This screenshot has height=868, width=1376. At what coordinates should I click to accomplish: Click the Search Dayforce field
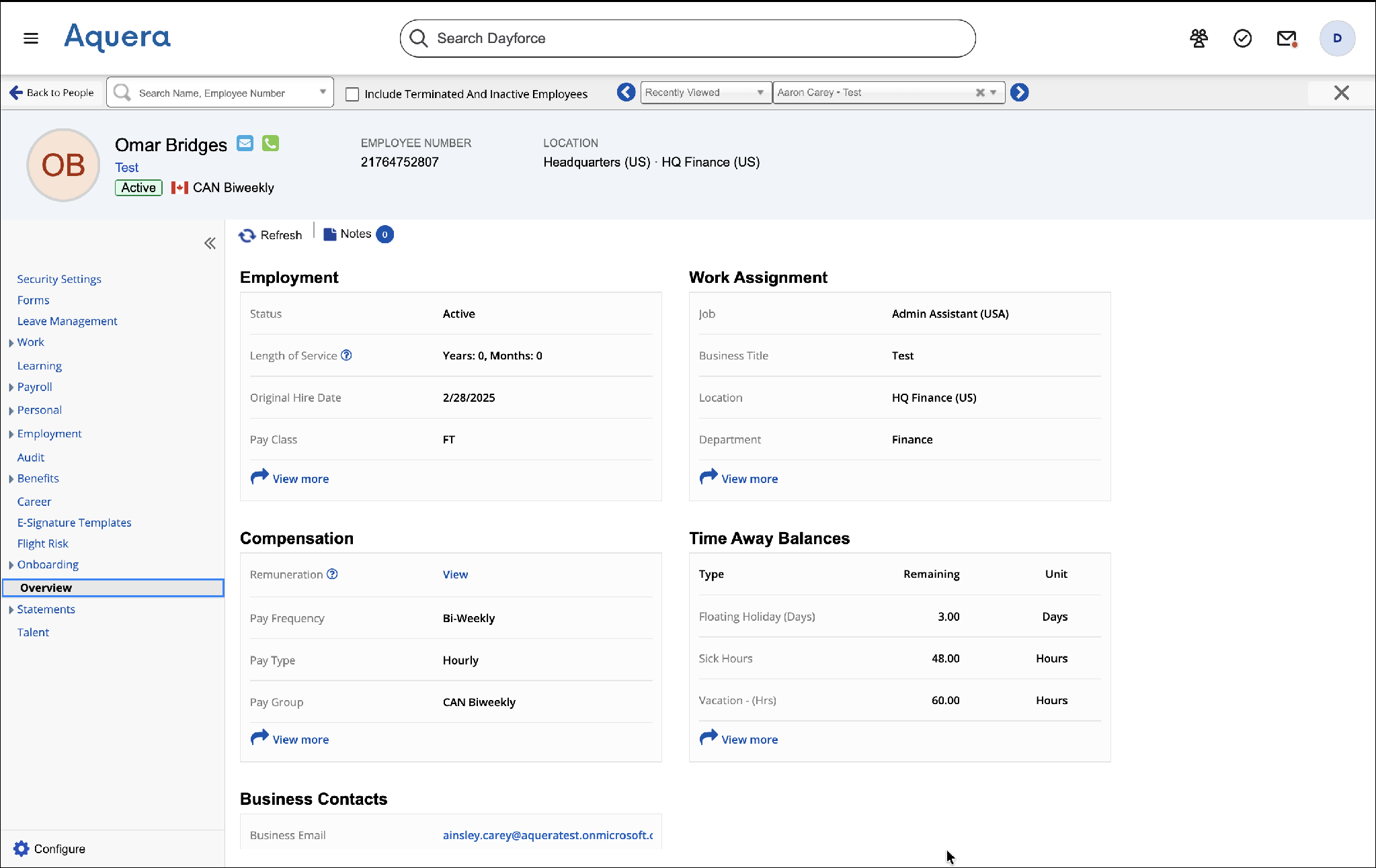pyautogui.click(x=688, y=38)
